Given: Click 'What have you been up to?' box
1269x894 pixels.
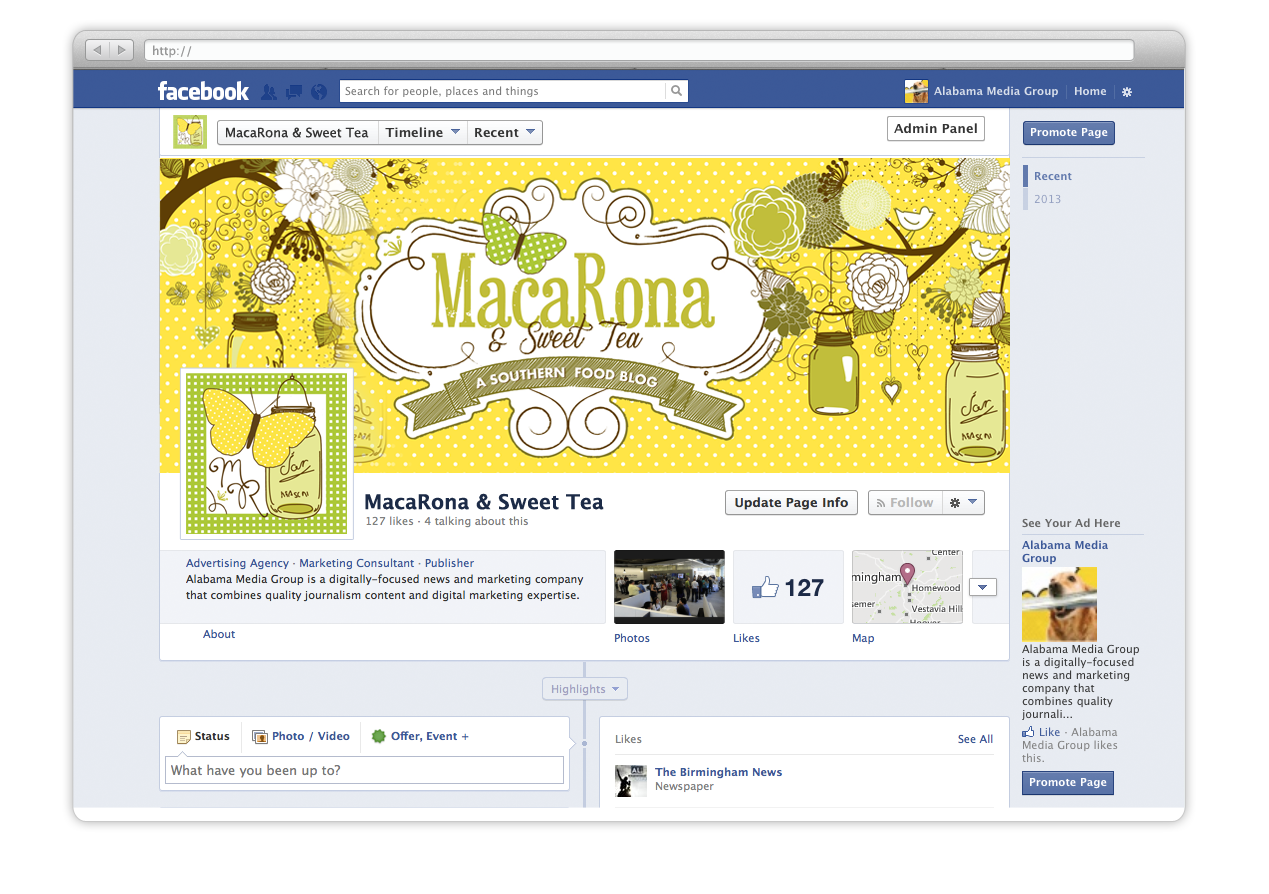Looking at the screenshot, I should pos(364,770).
